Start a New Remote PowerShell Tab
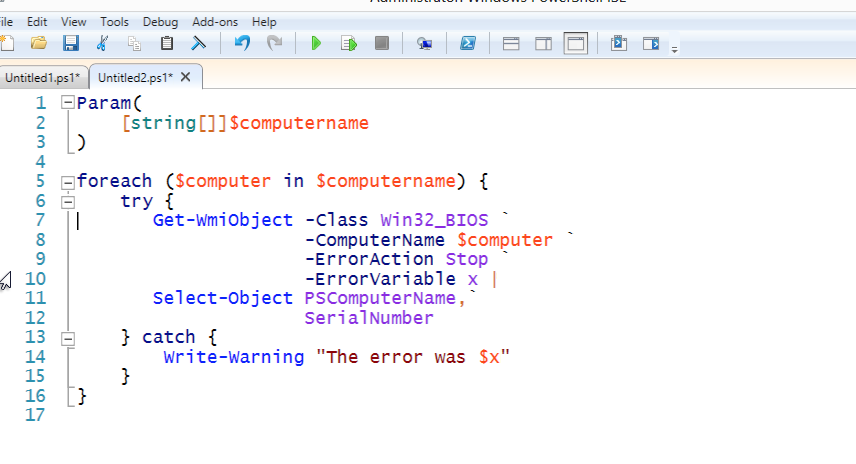The height and width of the screenshot is (464, 856). [x=424, y=43]
